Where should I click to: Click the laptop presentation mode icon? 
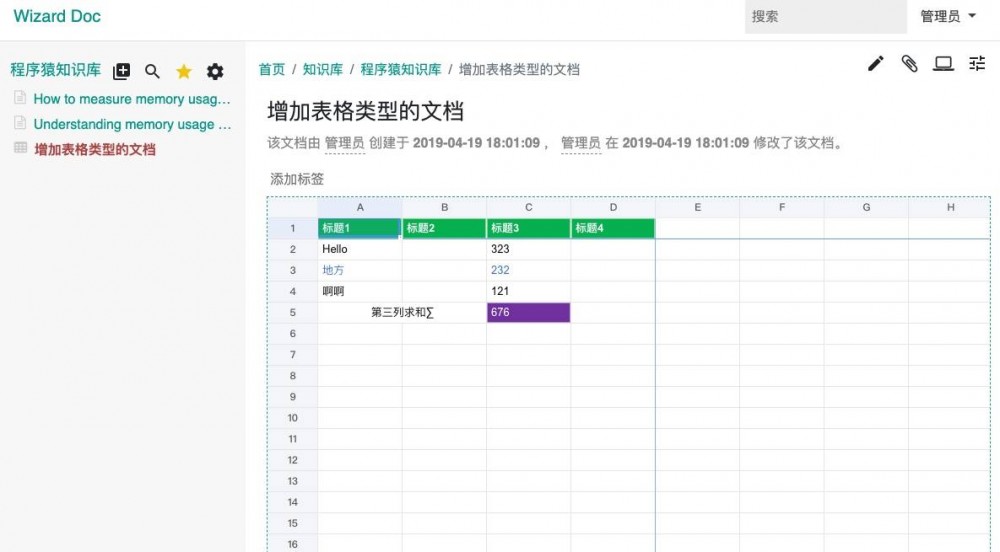pos(943,63)
